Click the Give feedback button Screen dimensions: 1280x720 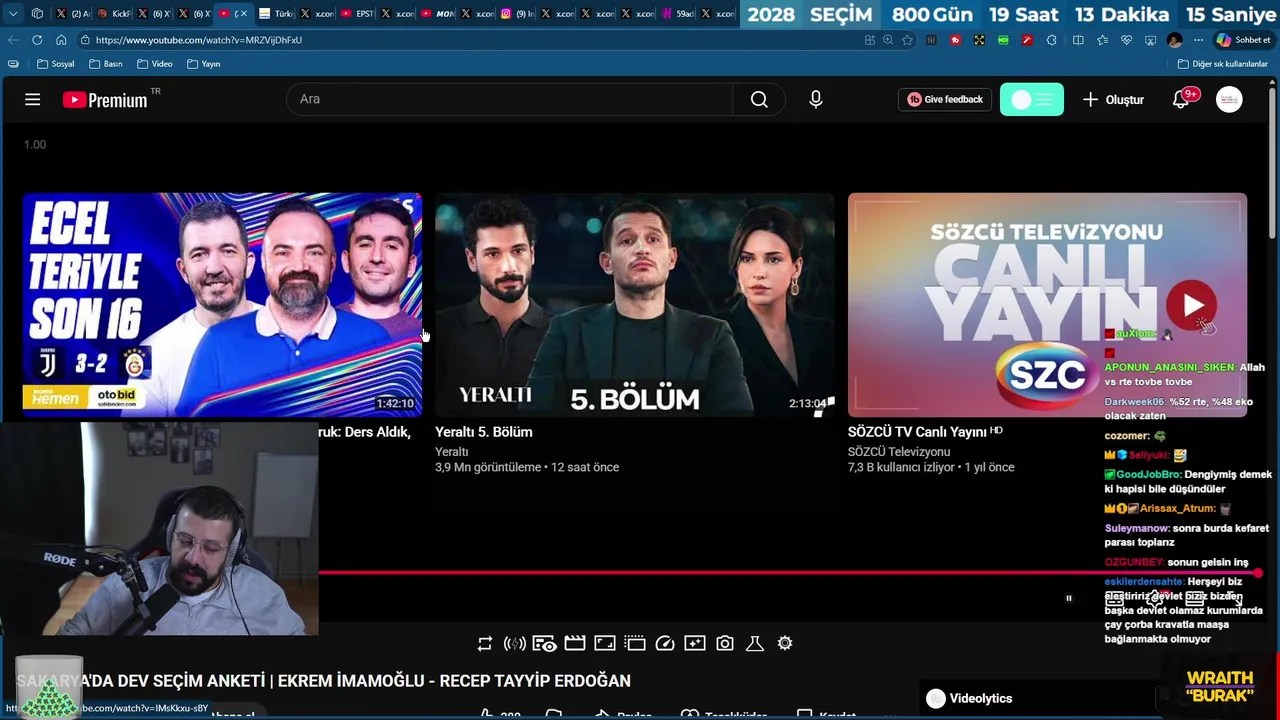945,99
